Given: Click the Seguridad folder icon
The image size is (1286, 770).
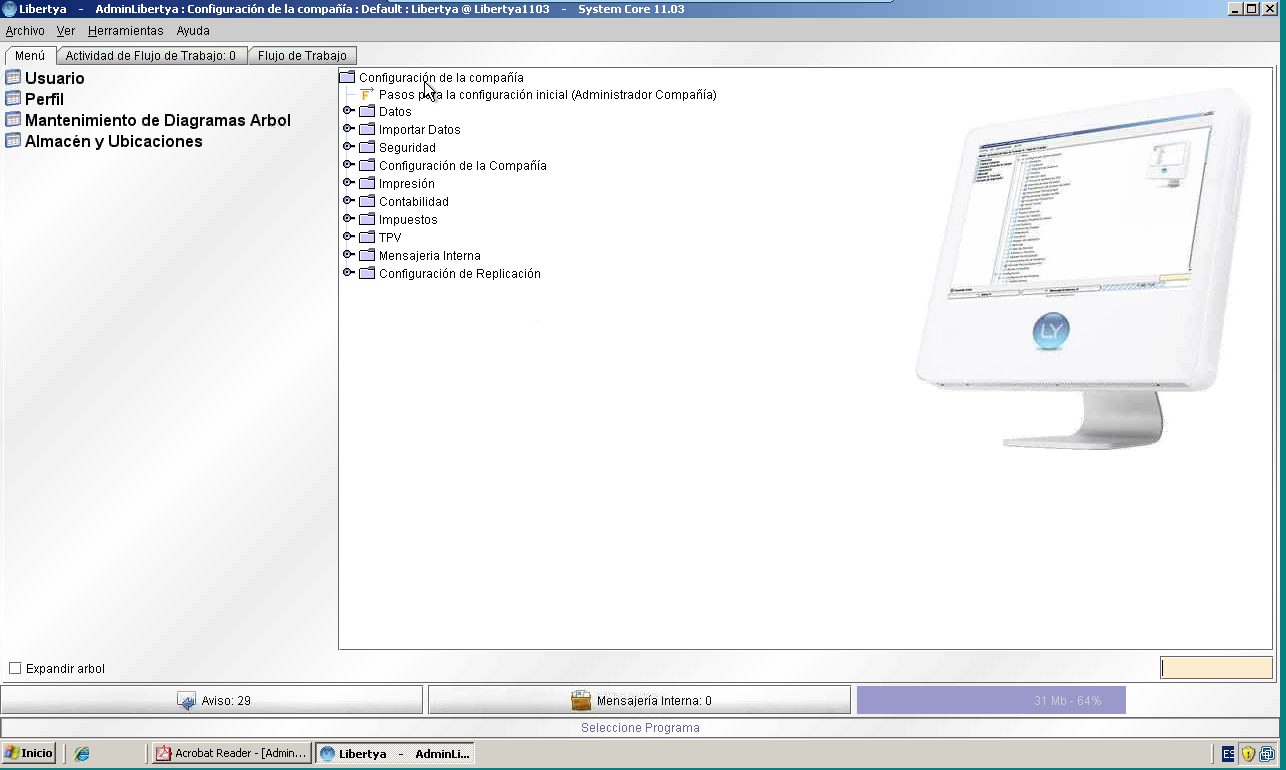Looking at the screenshot, I should coord(367,148).
